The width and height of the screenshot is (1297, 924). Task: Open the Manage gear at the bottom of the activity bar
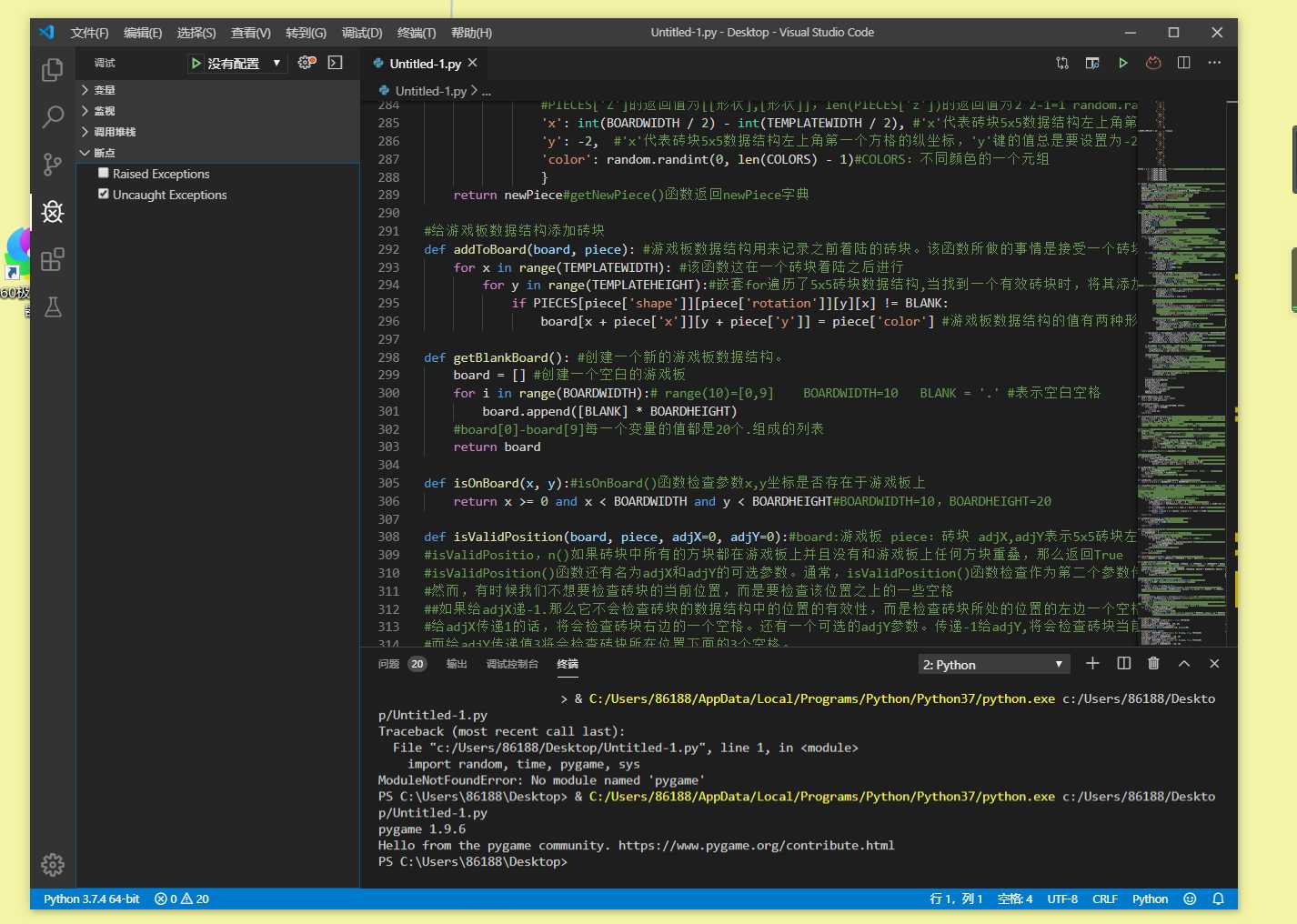click(x=53, y=864)
